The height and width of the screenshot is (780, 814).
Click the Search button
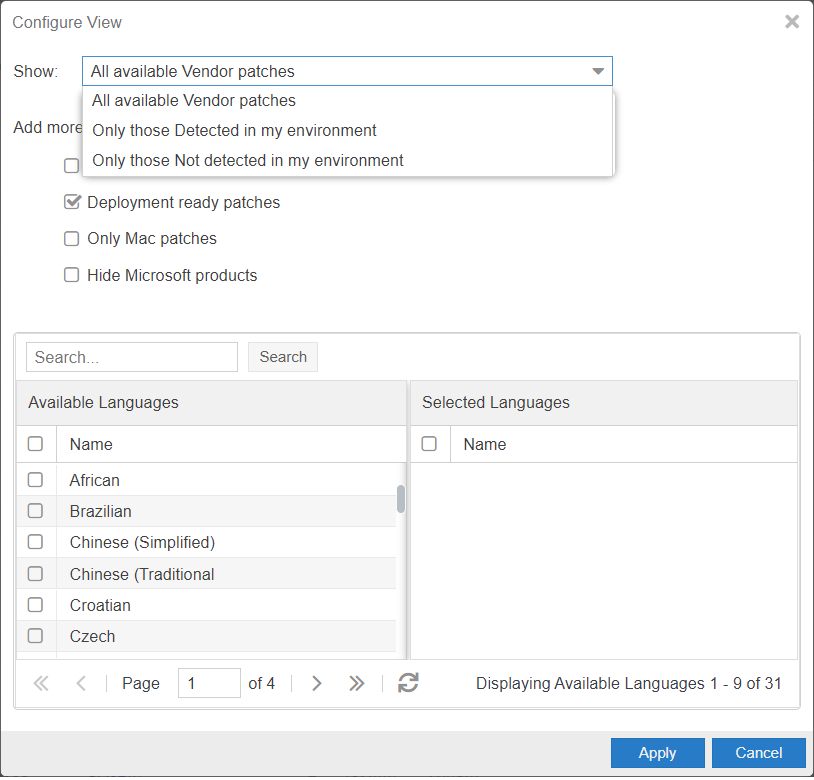282,356
